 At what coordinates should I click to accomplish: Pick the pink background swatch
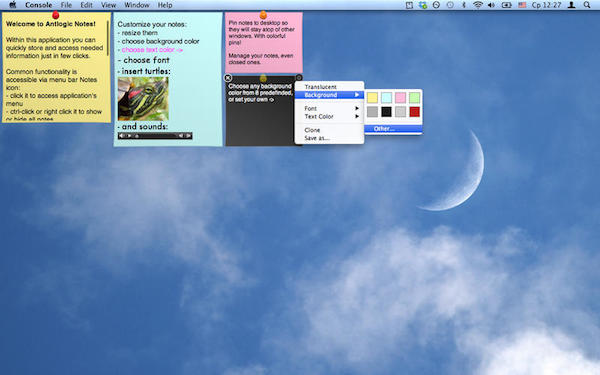tap(400, 98)
